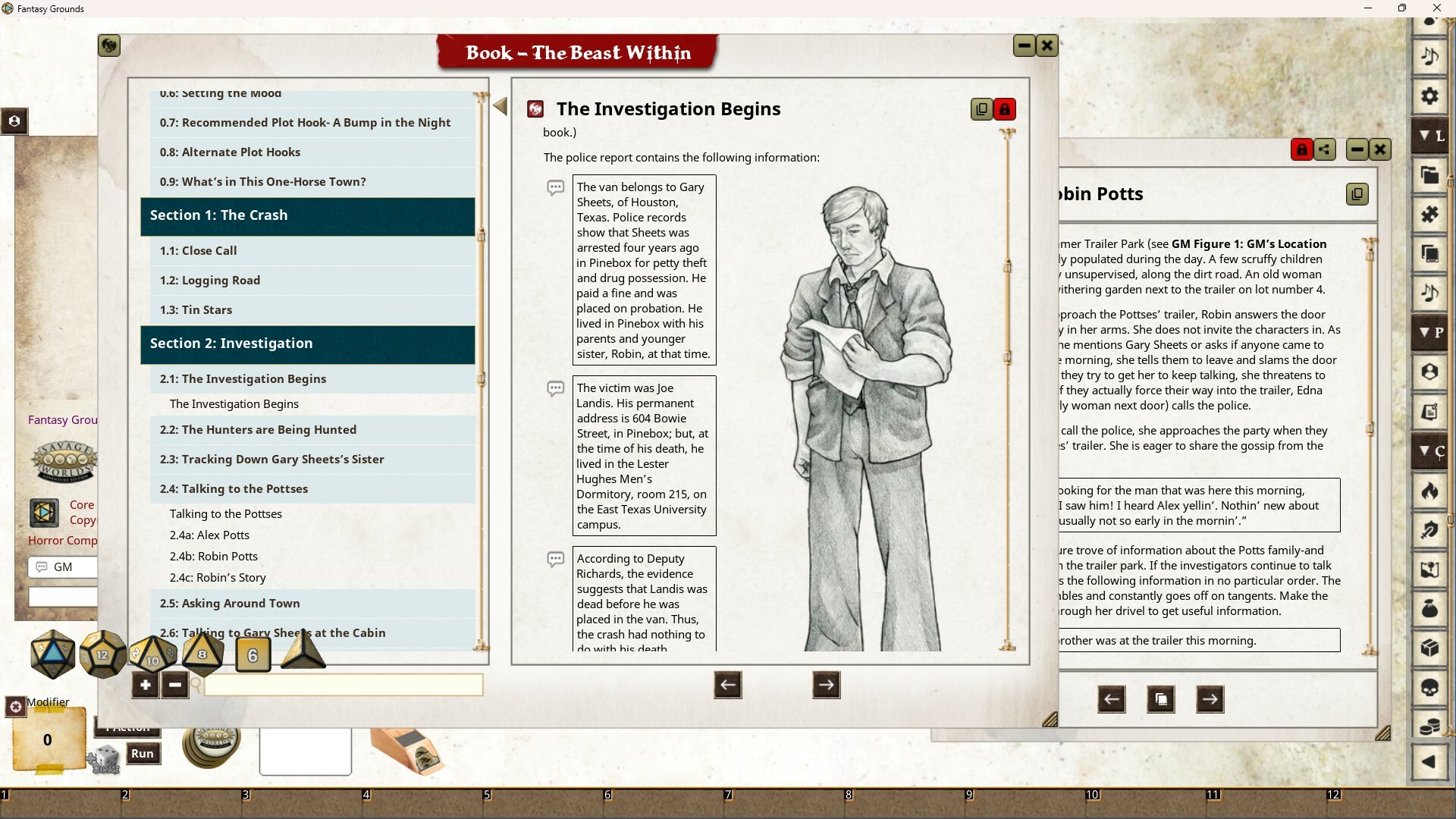
Task: Open the skull icon in sidebar
Action: click(1429, 688)
